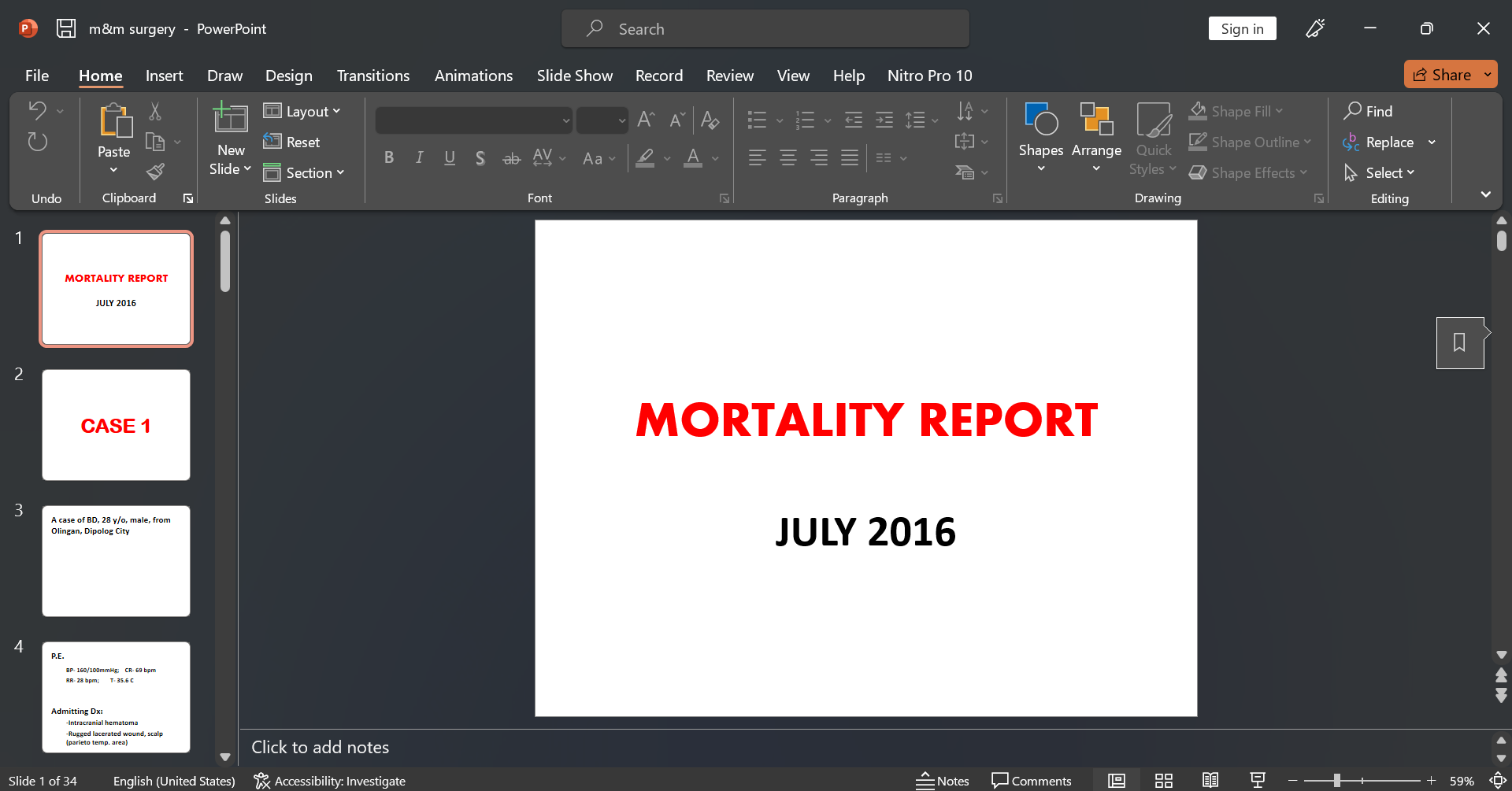This screenshot has height=791, width=1512.
Task: Click the text highlight color pen
Action: click(x=646, y=157)
